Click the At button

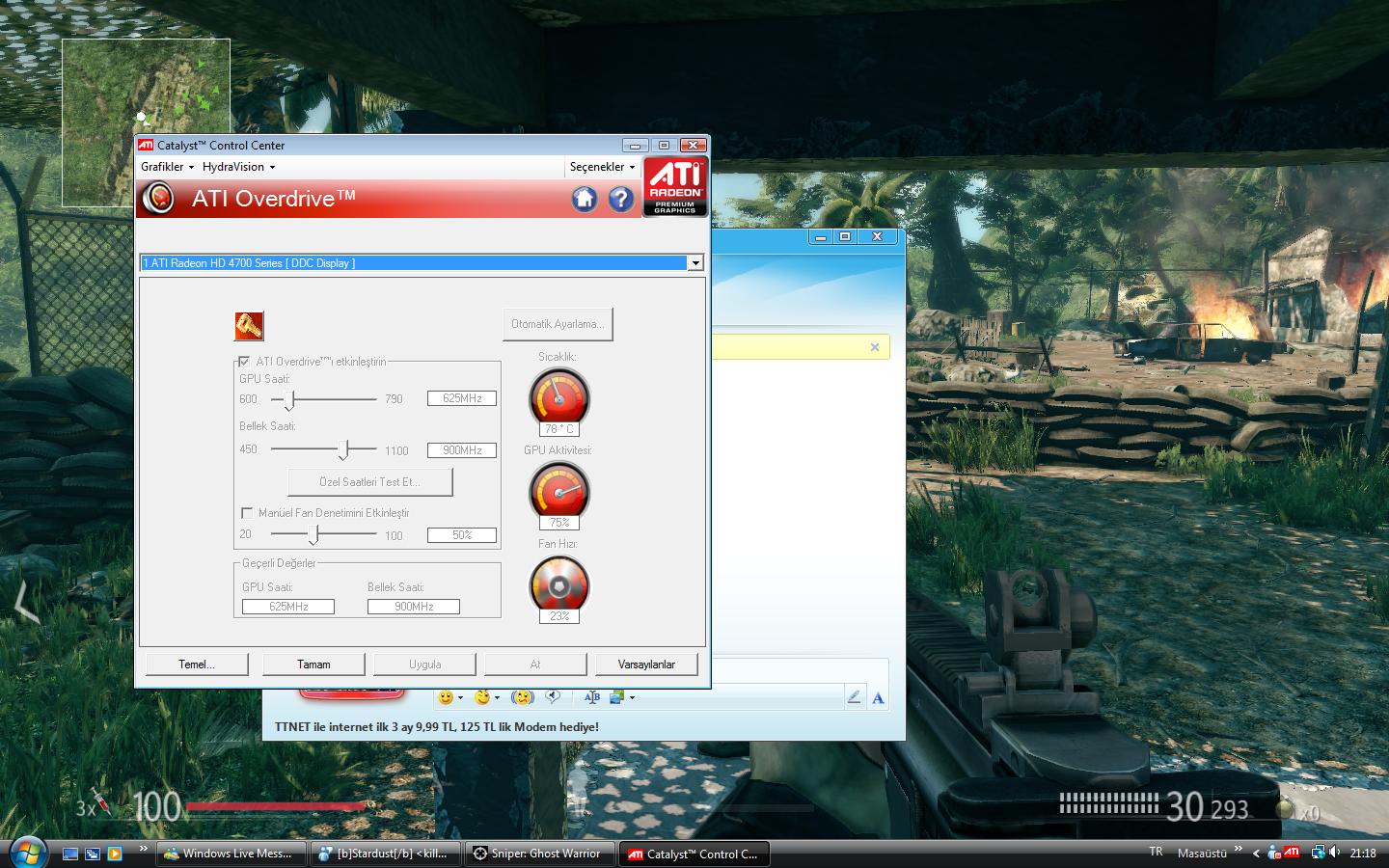[535, 665]
